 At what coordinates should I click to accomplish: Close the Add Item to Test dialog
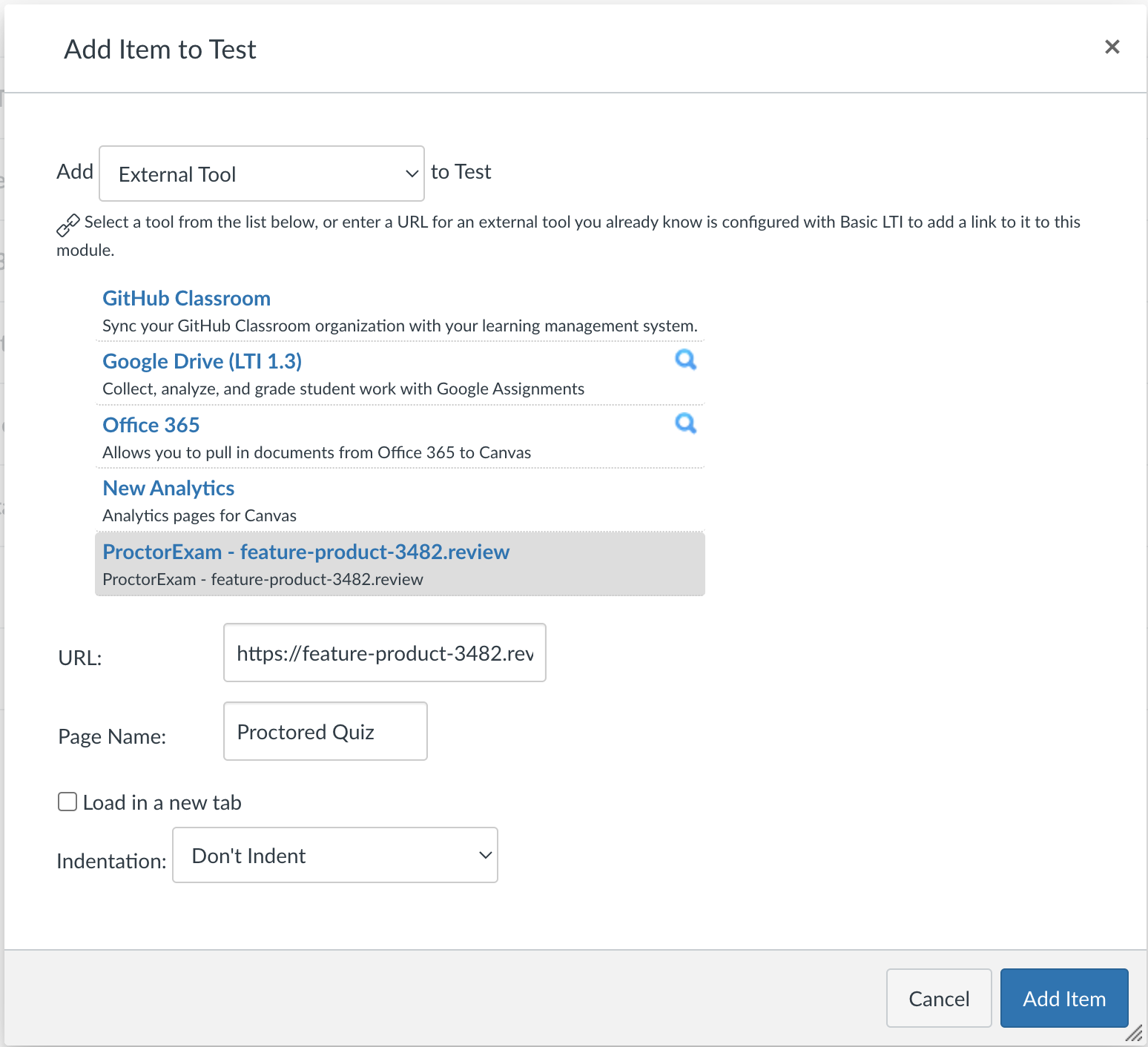pyautogui.click(x=1112, y=47)
